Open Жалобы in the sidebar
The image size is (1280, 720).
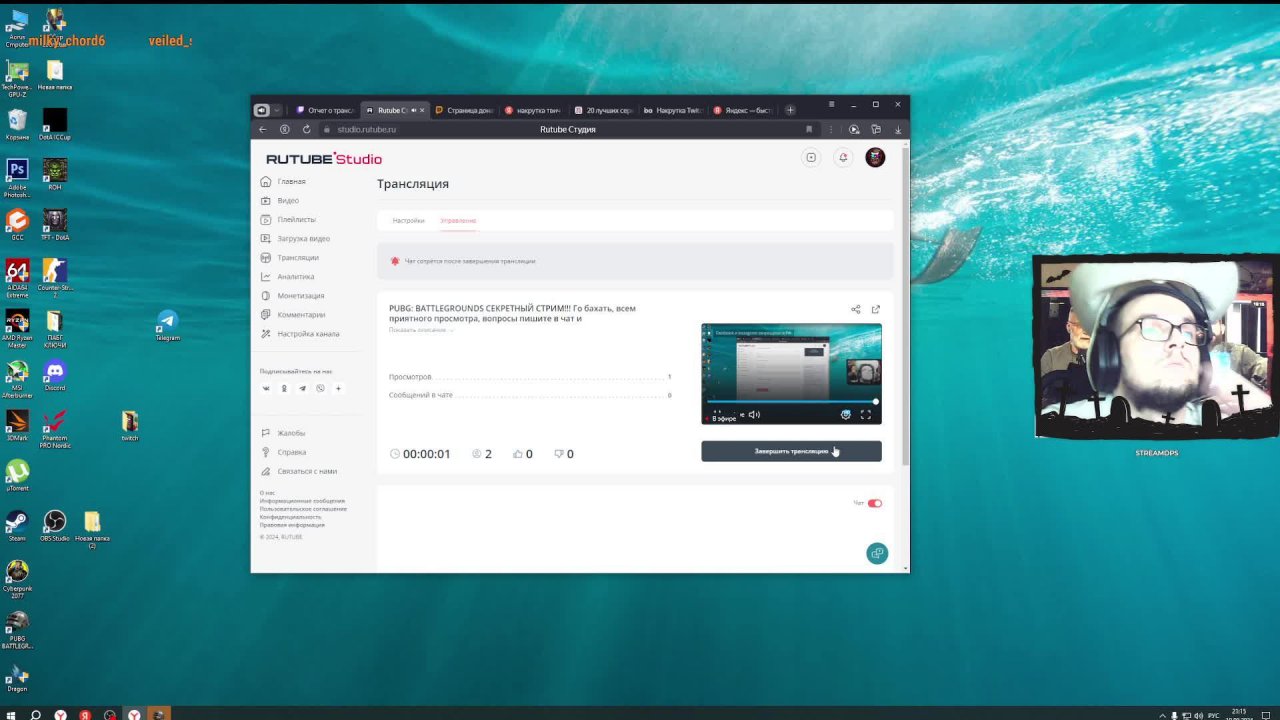pyautogui.click(x=283, y=433)
